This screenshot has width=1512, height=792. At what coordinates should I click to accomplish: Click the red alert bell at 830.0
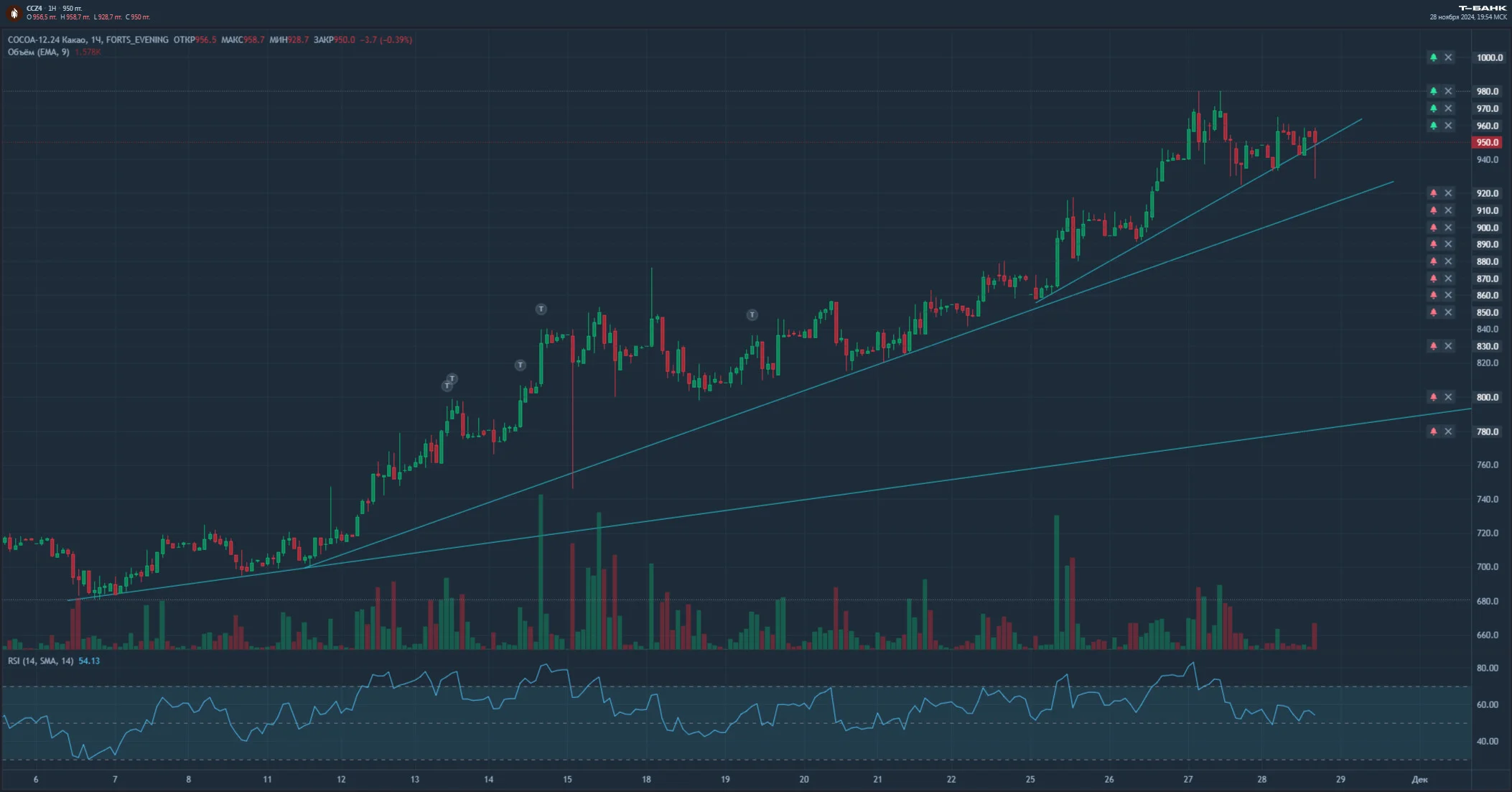(1433, 346)
